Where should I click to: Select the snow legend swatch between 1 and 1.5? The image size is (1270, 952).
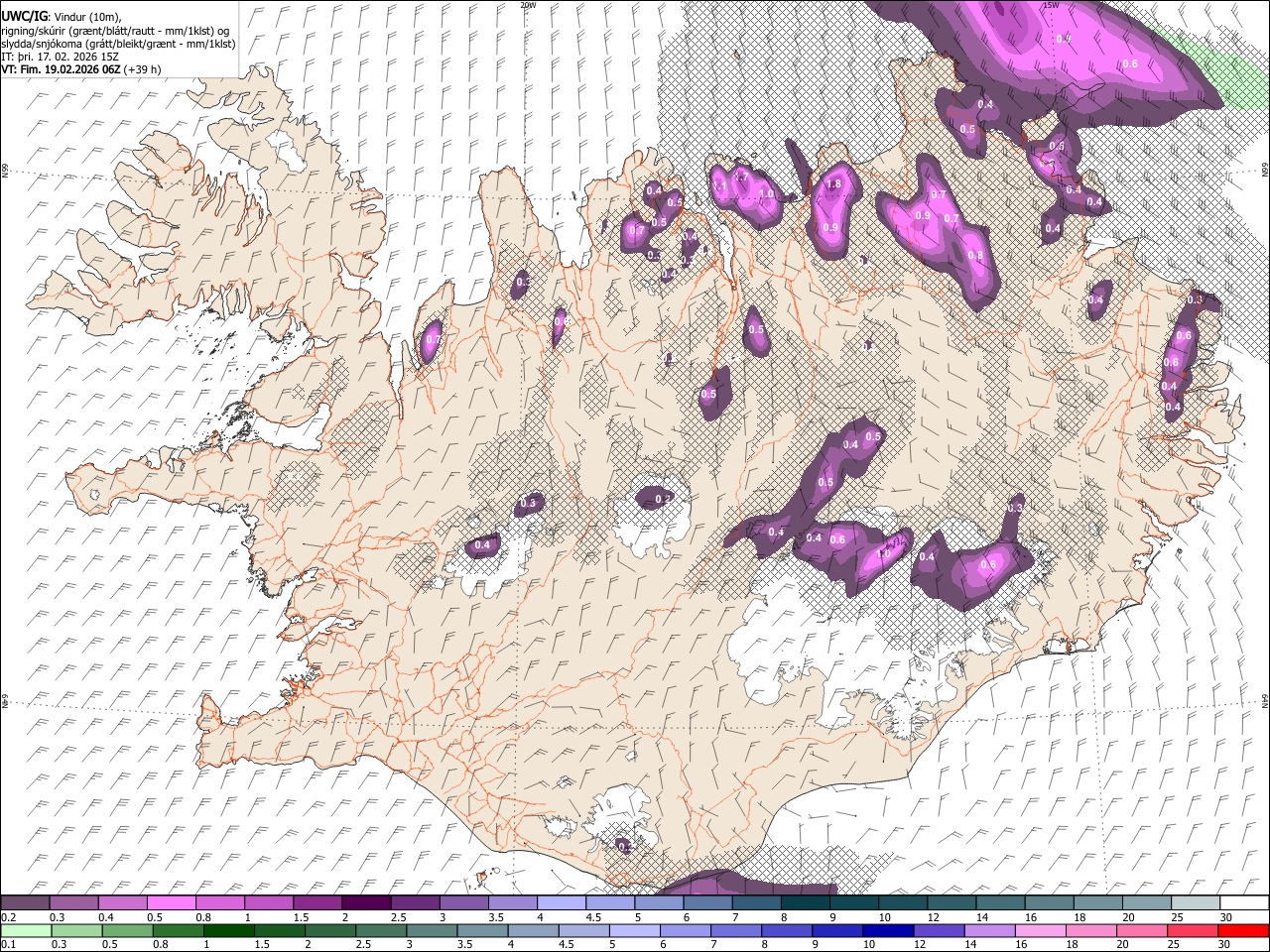[269, 903]
